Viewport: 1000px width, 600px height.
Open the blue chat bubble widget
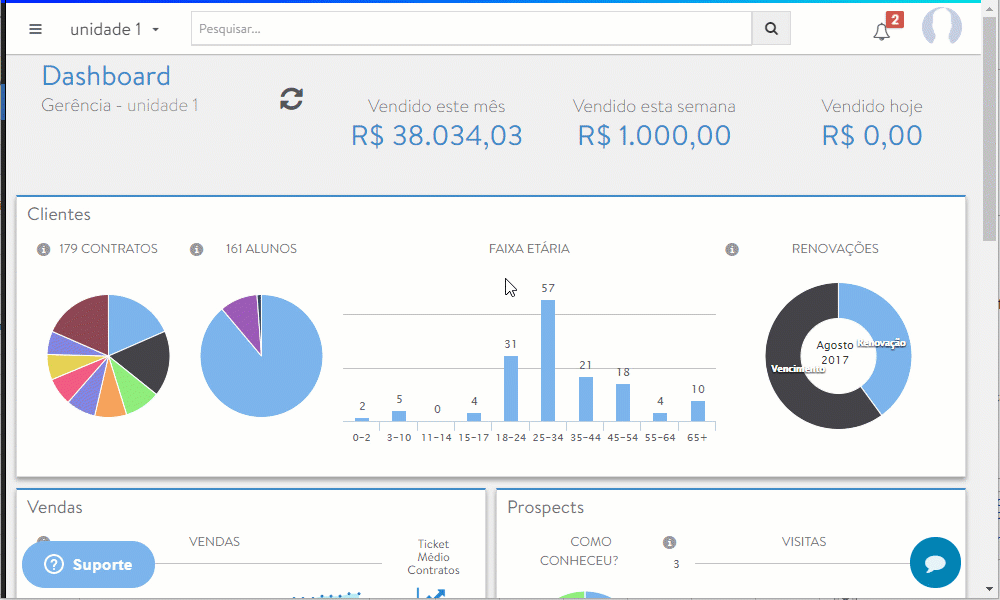click(935, 563)
